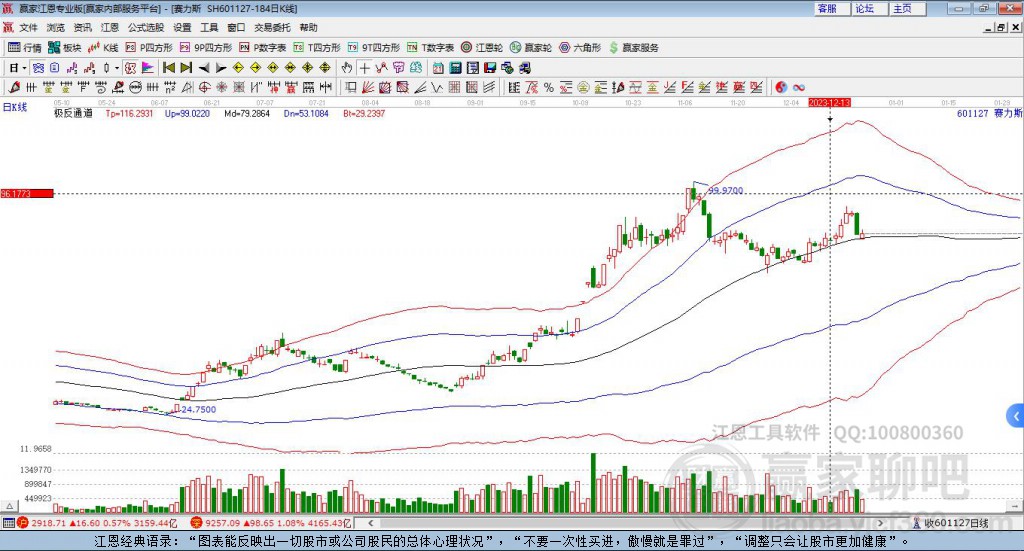
Task: Toggle the 极 indicator icon
Action: (131, 68)
